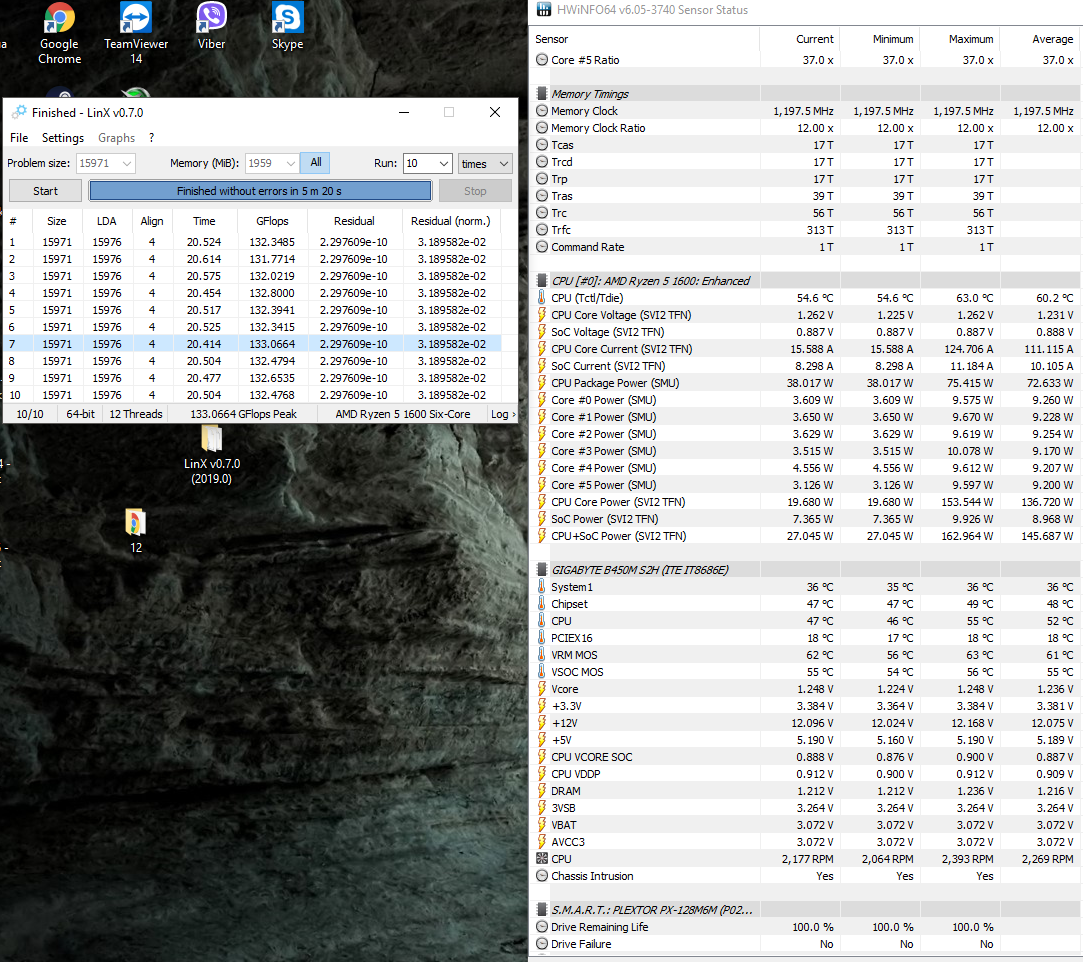Click Finished without errors progress bar
Screen dimensions: 1083x962
pyautogui.click(x=260, y=191)
